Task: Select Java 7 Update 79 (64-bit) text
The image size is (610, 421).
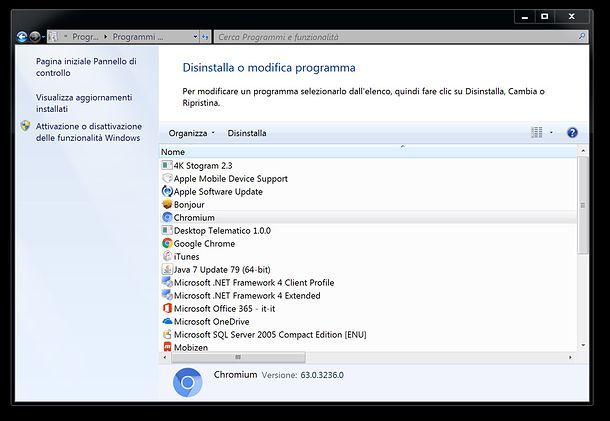Action: [x=222, y=270]
